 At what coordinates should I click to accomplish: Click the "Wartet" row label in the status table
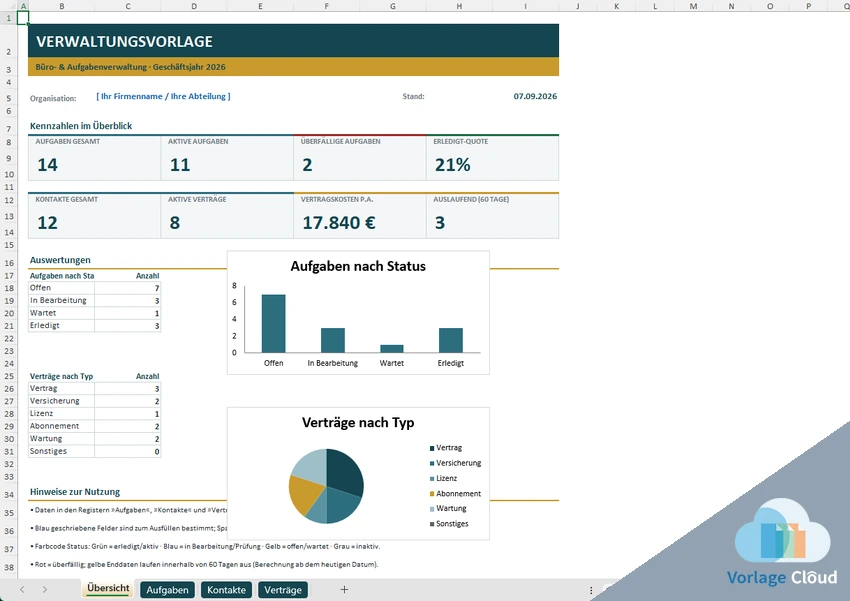coord(43,313)
